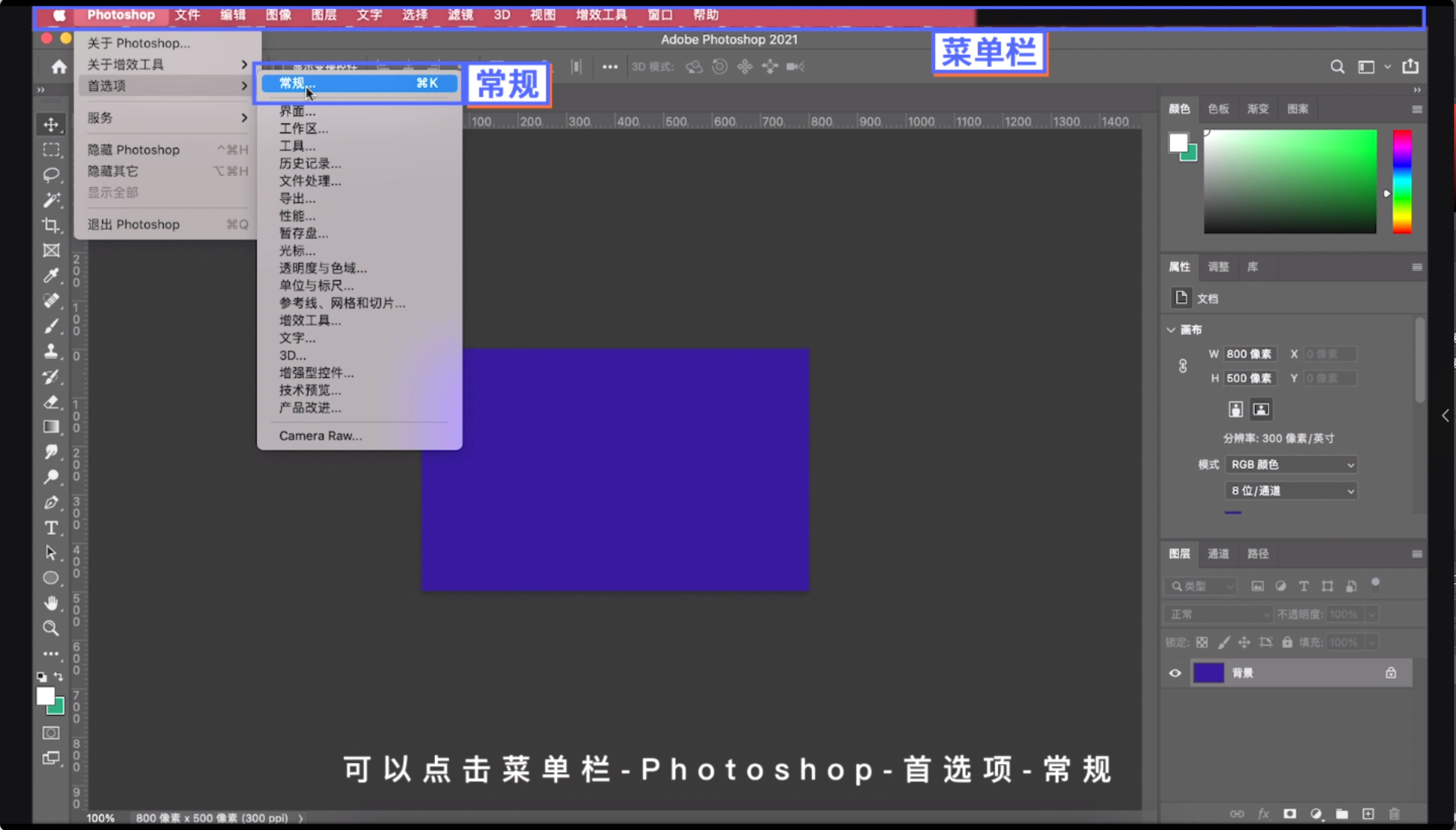Image resolution: width=1456 pixels, height=830 pixels.
Task: Select the Eyedropper tool
Action: pos(51,276)
